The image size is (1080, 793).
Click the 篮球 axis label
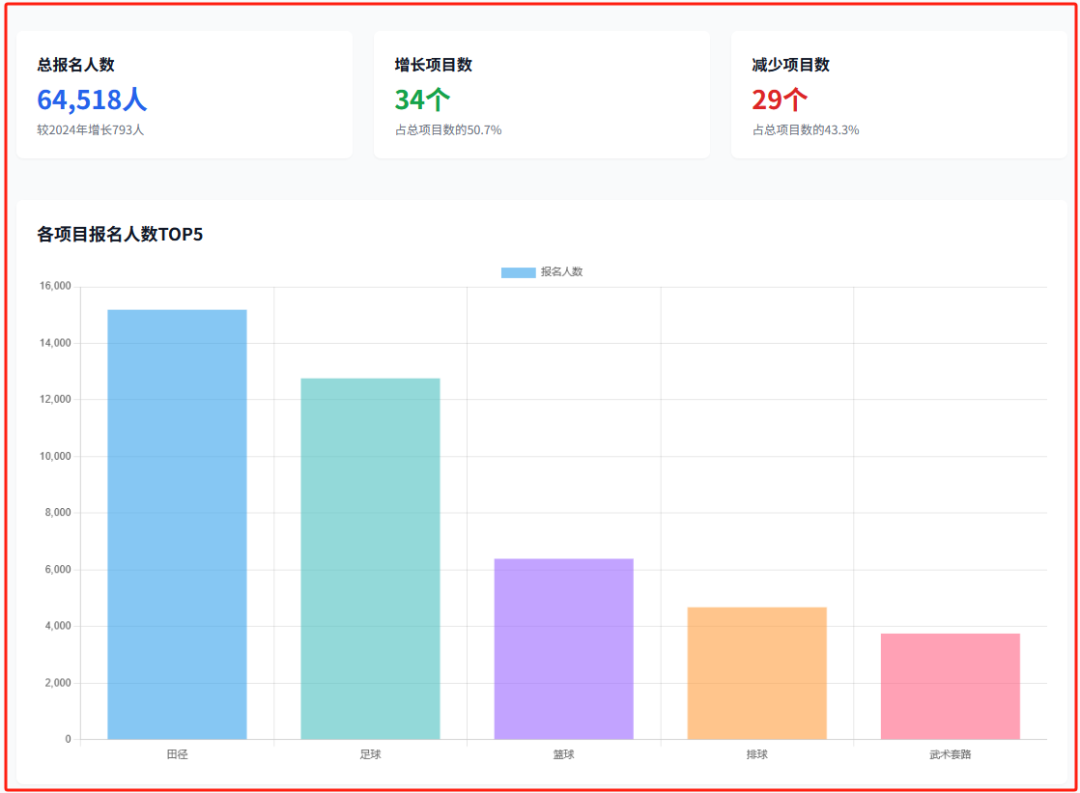point(563,754)
